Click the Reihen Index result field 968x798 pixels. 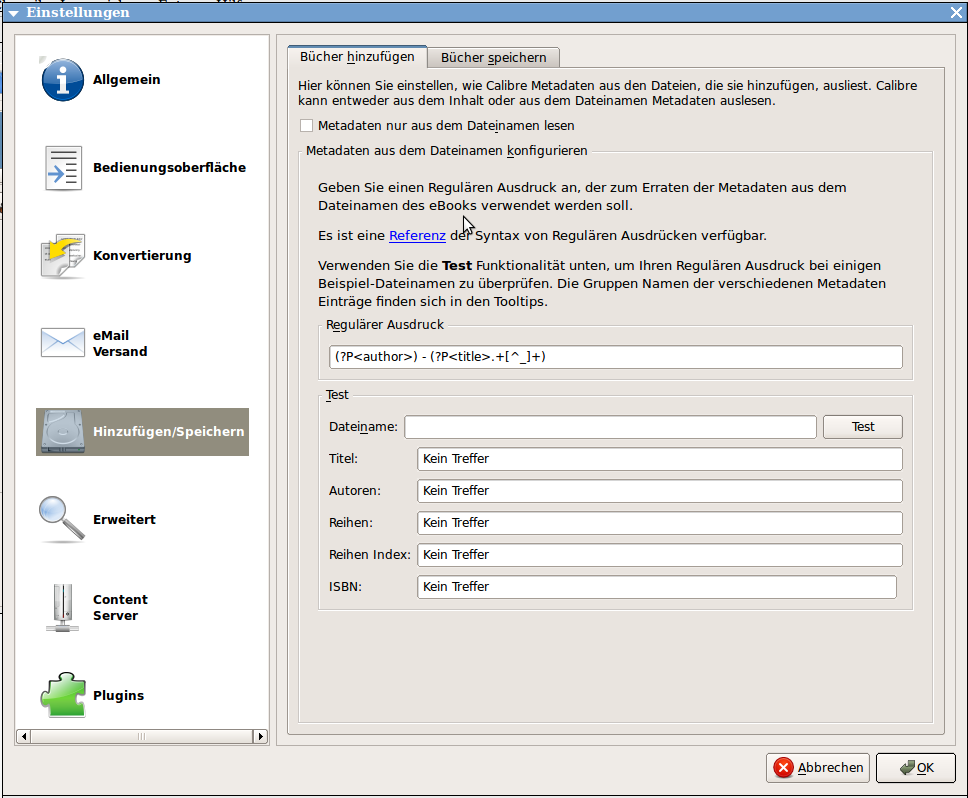click(659, 555)
